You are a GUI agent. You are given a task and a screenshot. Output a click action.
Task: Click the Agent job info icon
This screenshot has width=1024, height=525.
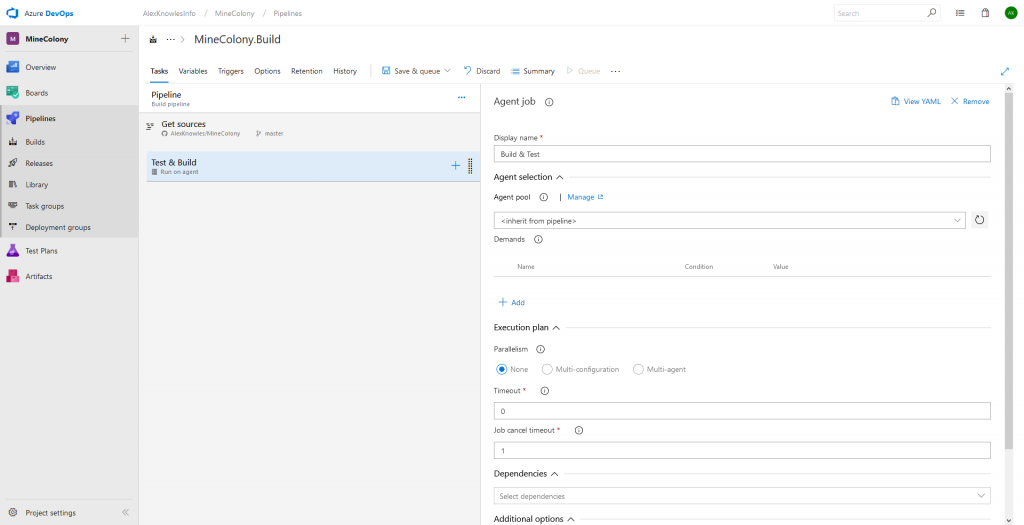click(549, 102)
